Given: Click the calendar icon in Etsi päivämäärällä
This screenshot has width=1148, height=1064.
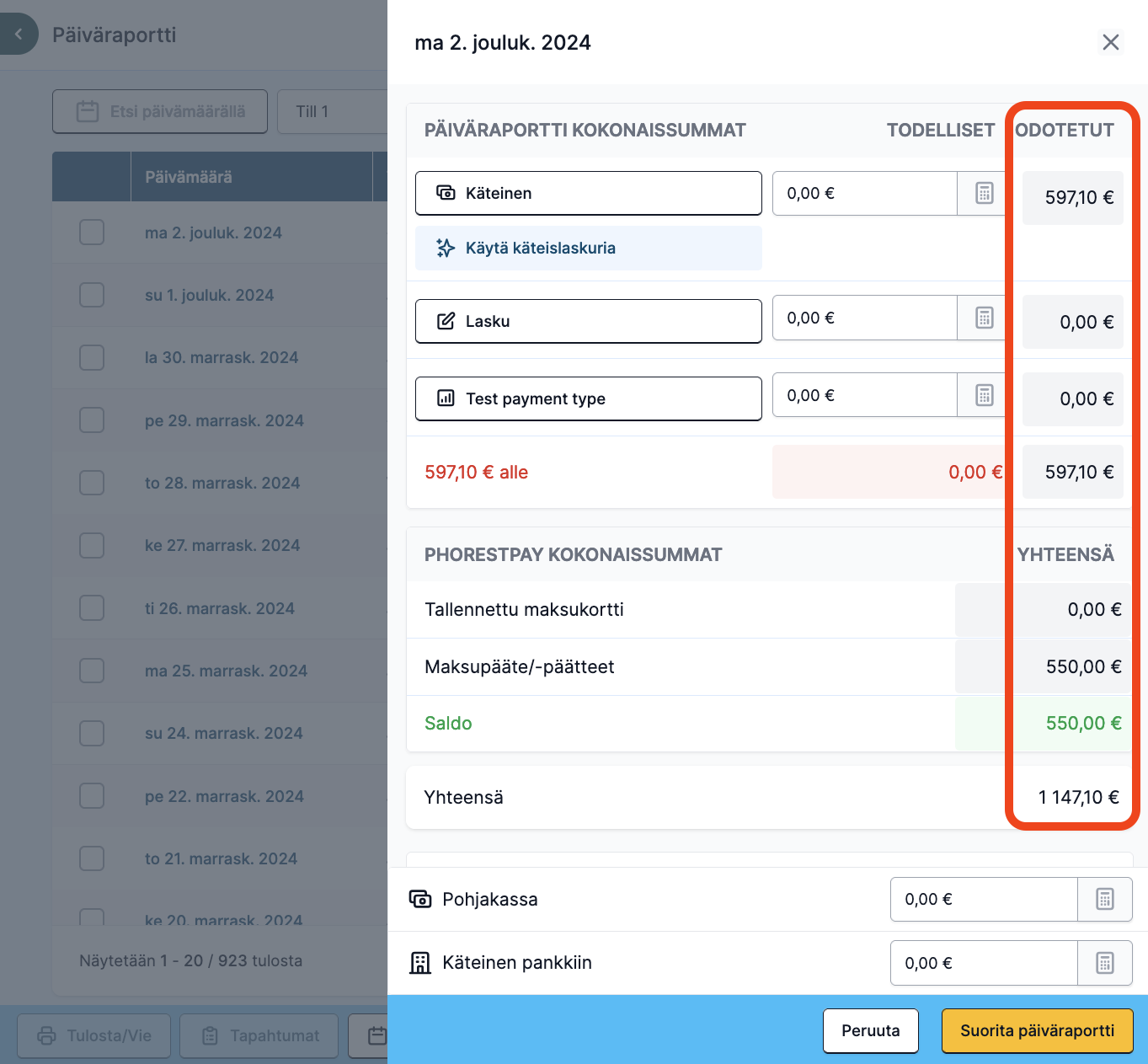Looking at the screenshot, I should 88,111.
